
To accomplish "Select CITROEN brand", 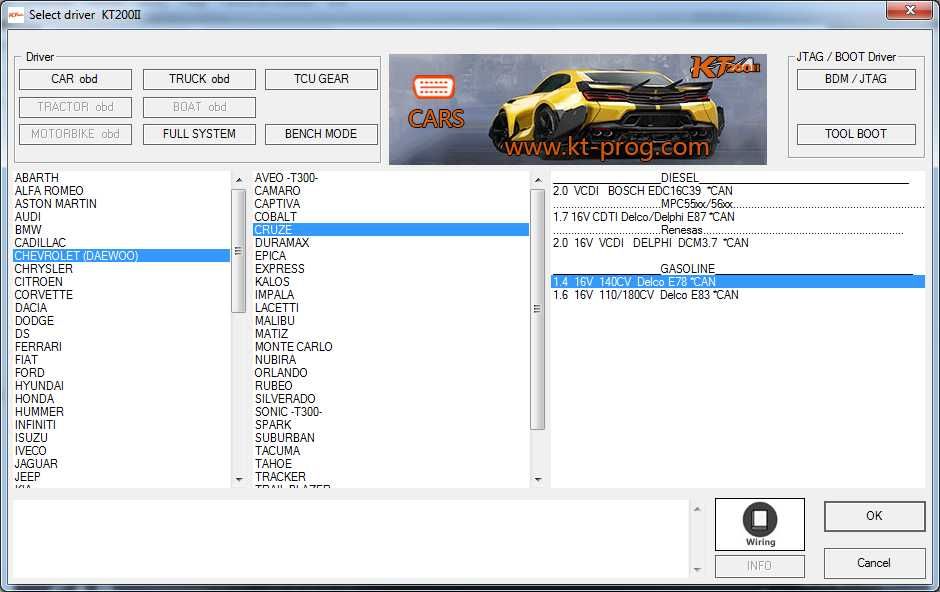I will point(121,282).
